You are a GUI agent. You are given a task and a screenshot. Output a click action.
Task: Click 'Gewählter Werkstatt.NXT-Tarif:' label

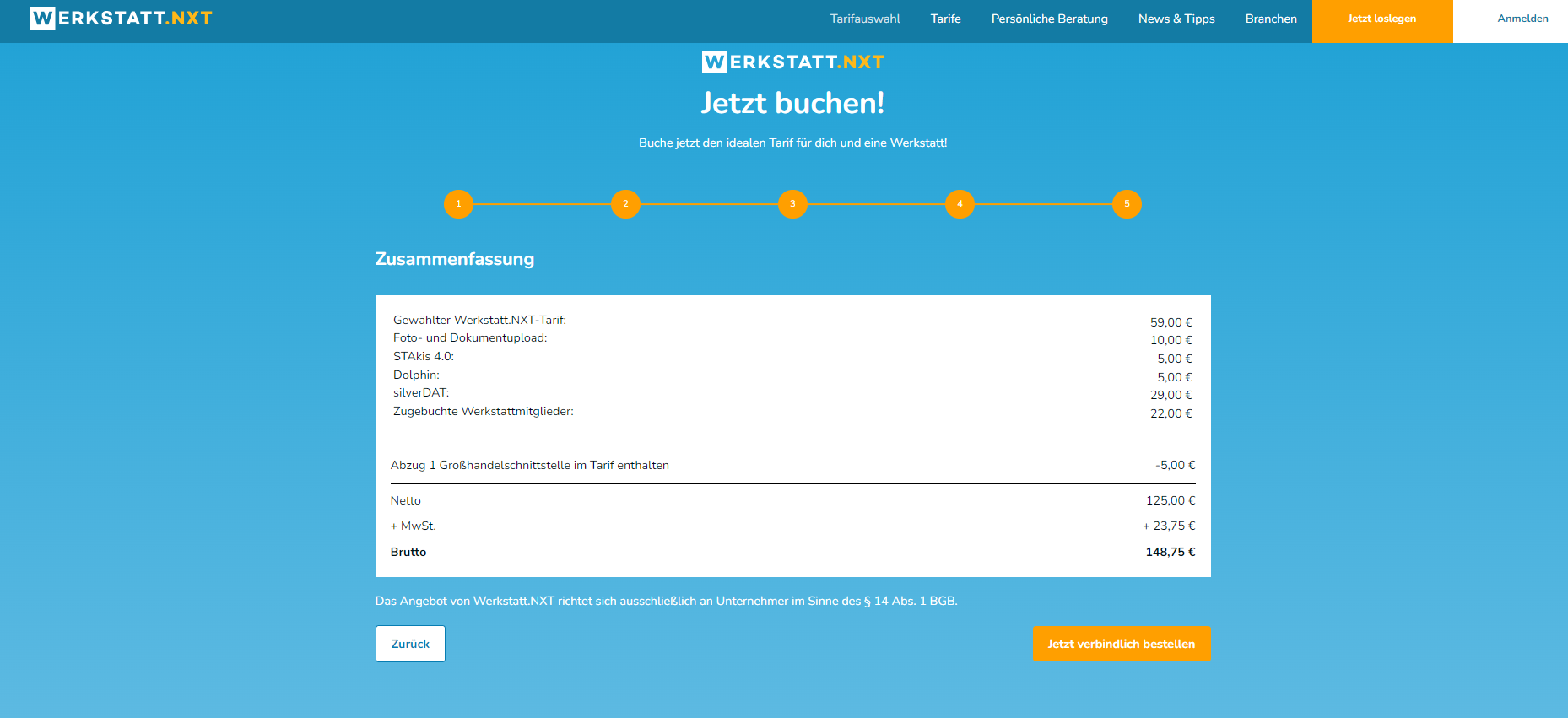point(479,320)
